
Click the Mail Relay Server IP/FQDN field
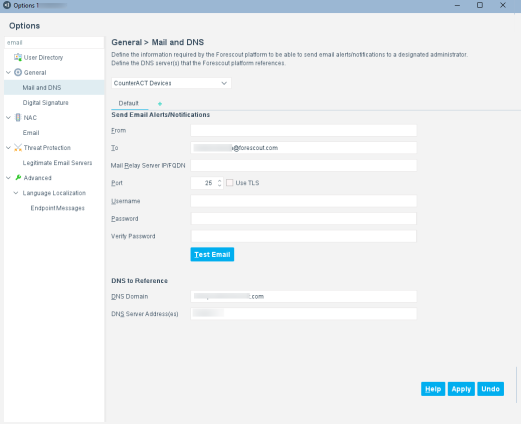(x=303, y=165)
